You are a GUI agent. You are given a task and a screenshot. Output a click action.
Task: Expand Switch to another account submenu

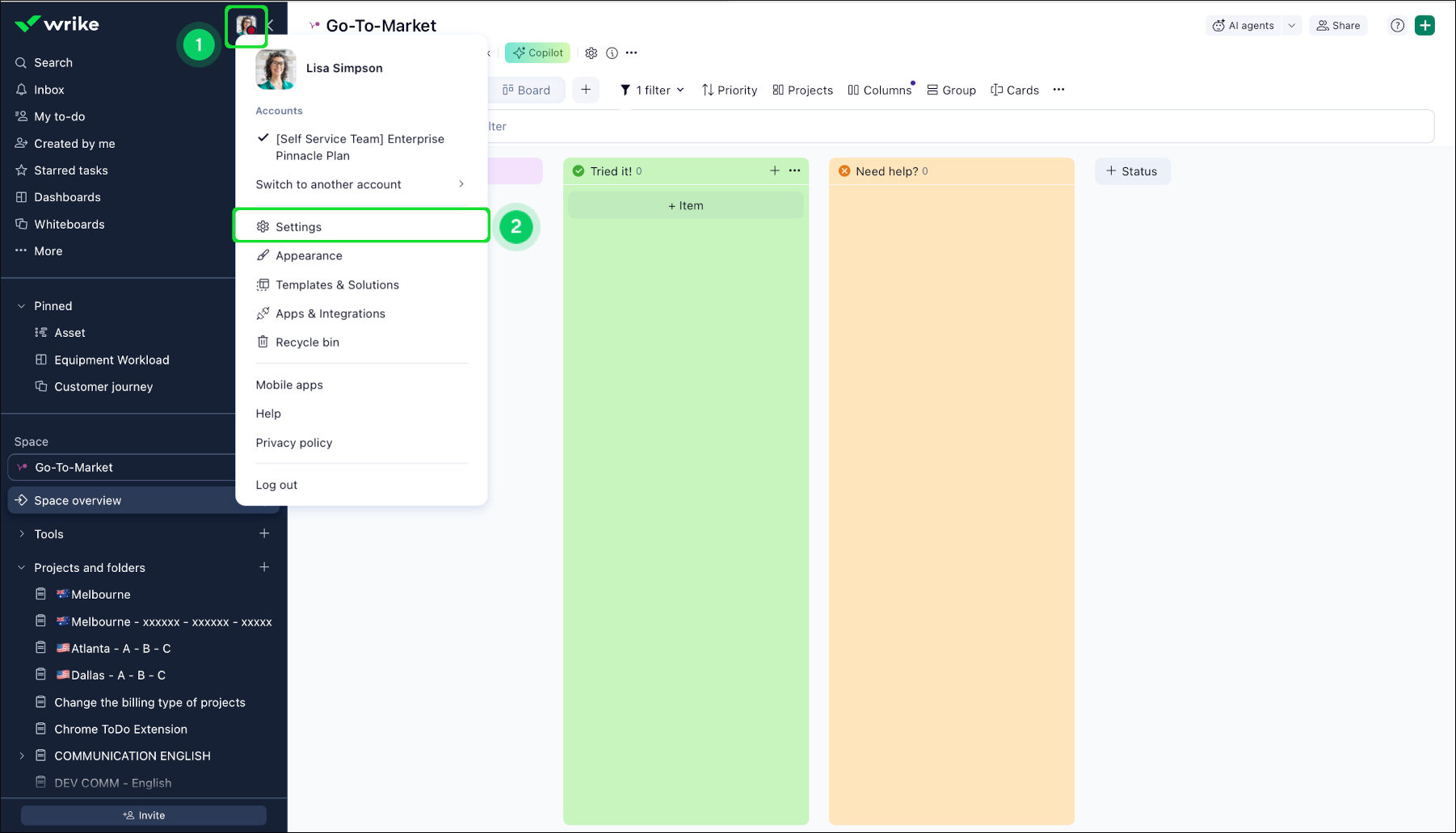[x=361, y=184]
